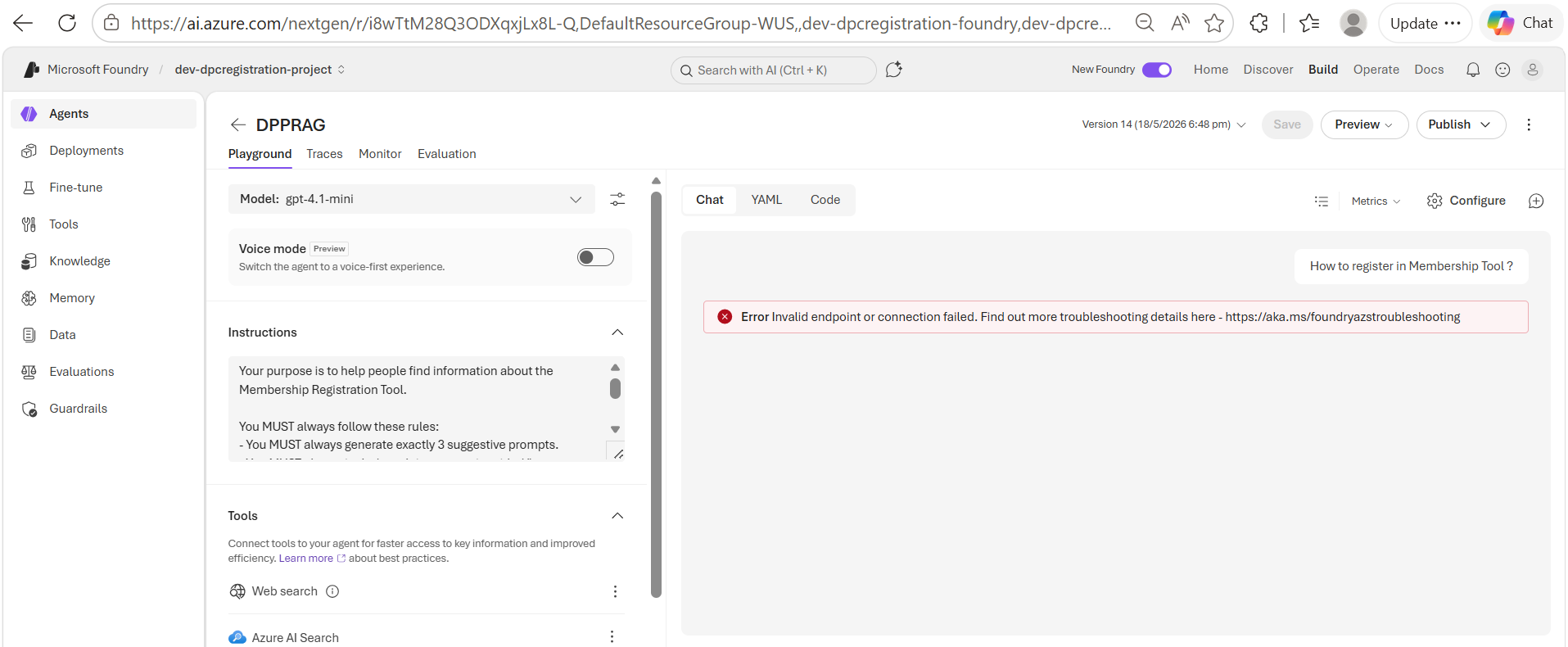
Task: Switch to the YAML tab
Action: coord(766,200)
